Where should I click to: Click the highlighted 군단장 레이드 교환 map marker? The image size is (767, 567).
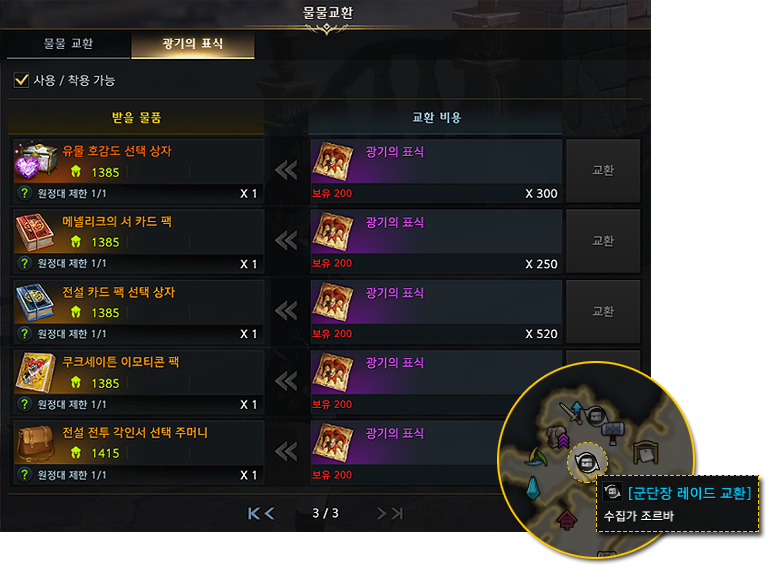pyautogui.click(x=587, y=462)
